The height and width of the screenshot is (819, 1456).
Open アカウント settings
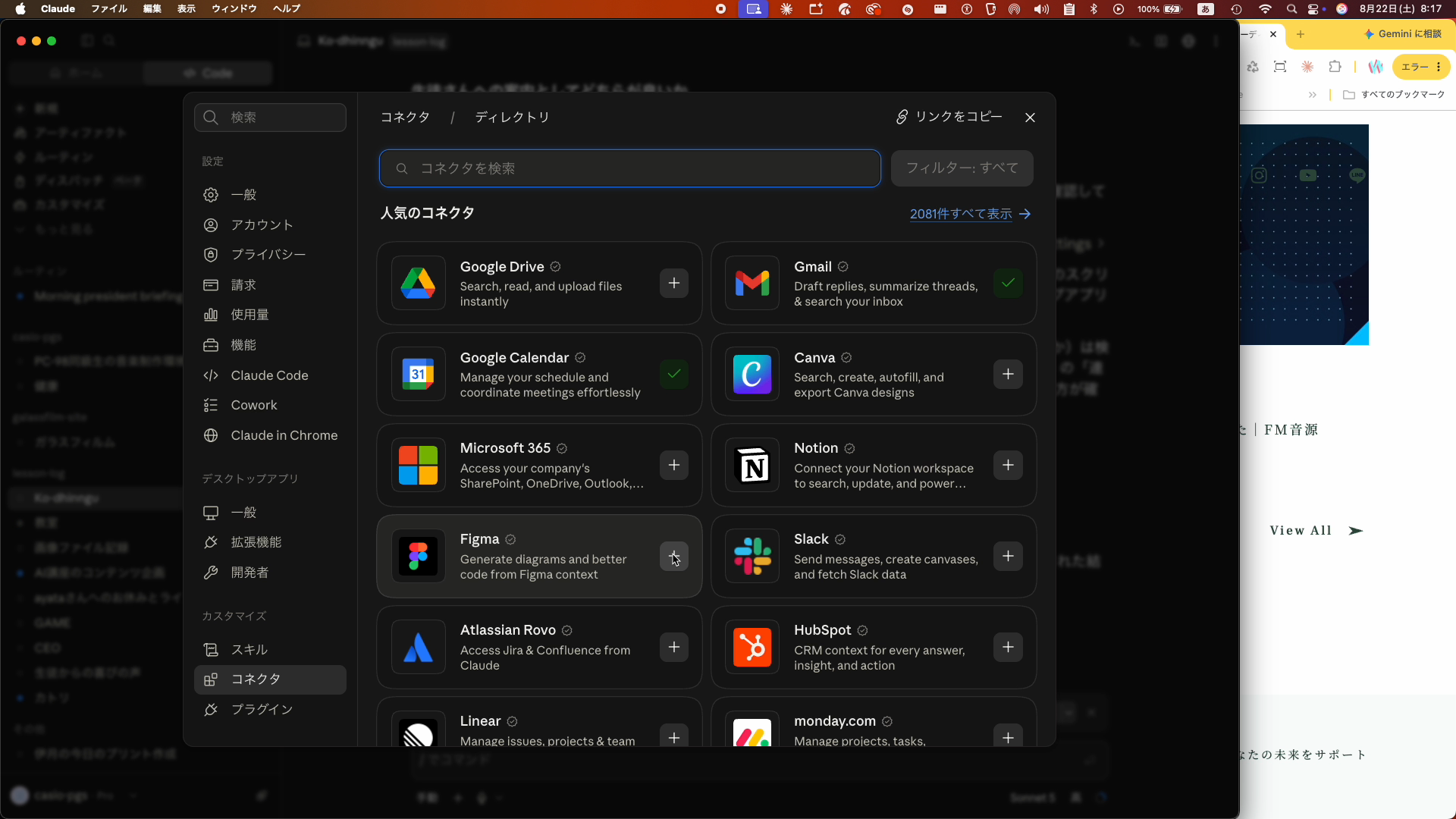270,225
